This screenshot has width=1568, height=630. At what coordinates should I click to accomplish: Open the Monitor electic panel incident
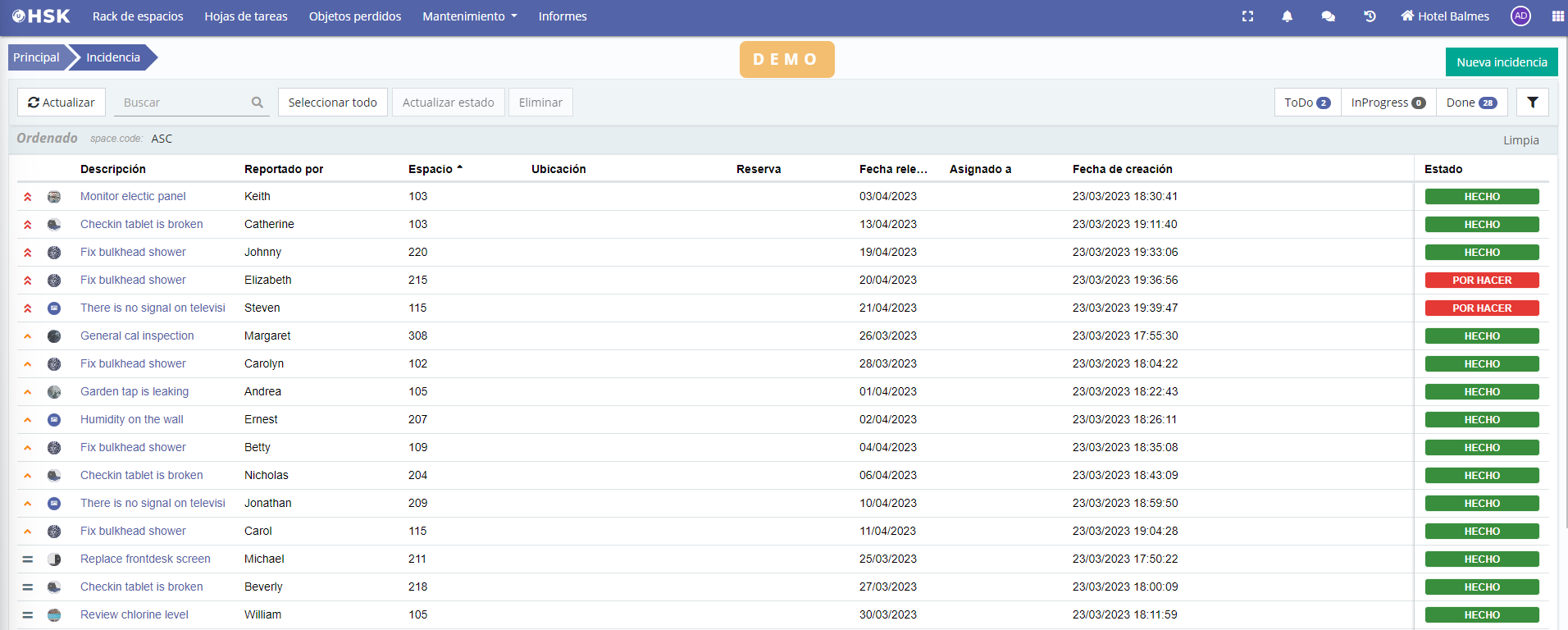[x=133, y=196]
